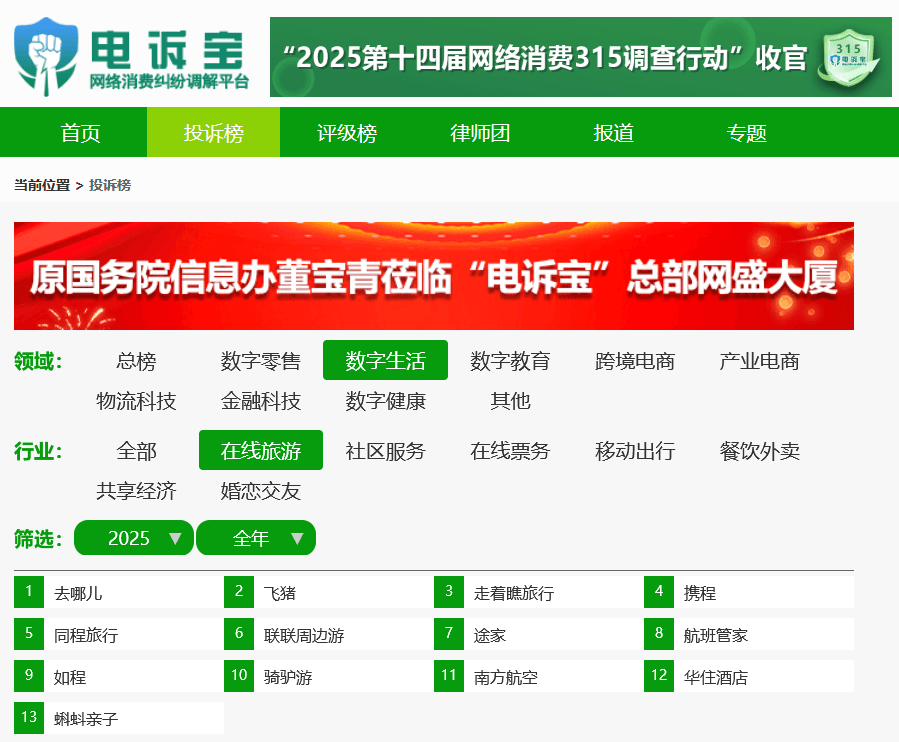The height and width of the screenshot is (742, 899).
Task: Click the green rank 1 badge
Action: point(29,592)
